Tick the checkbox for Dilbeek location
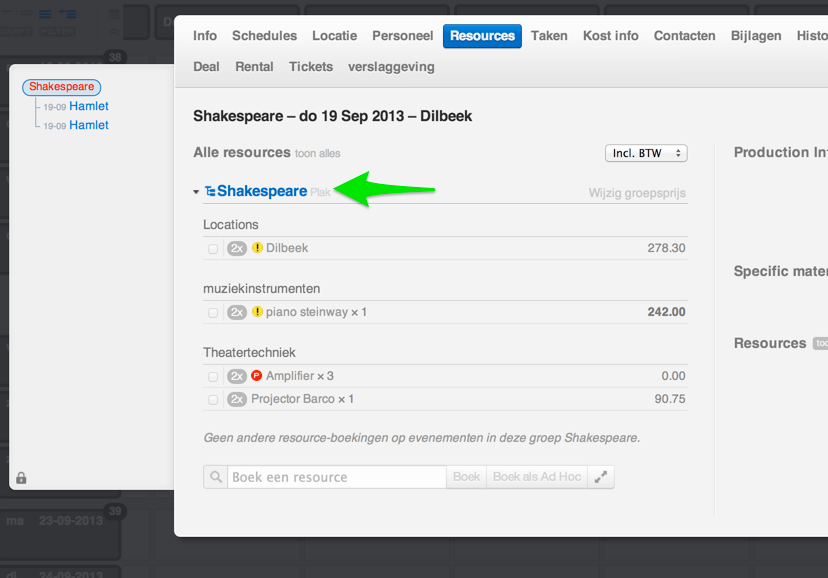This screenshot has height=578, width=828. click(x=213, y=249)
